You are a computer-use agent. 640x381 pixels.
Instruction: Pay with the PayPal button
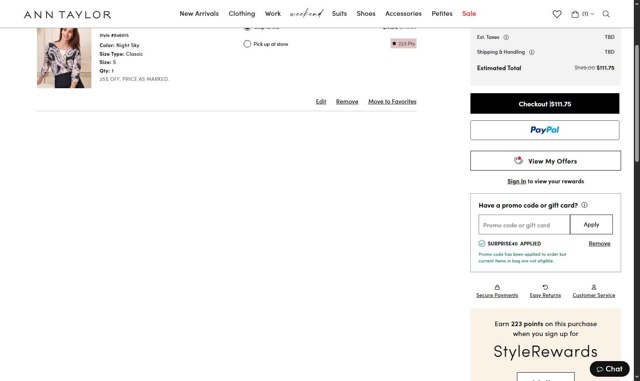[544, 130]
